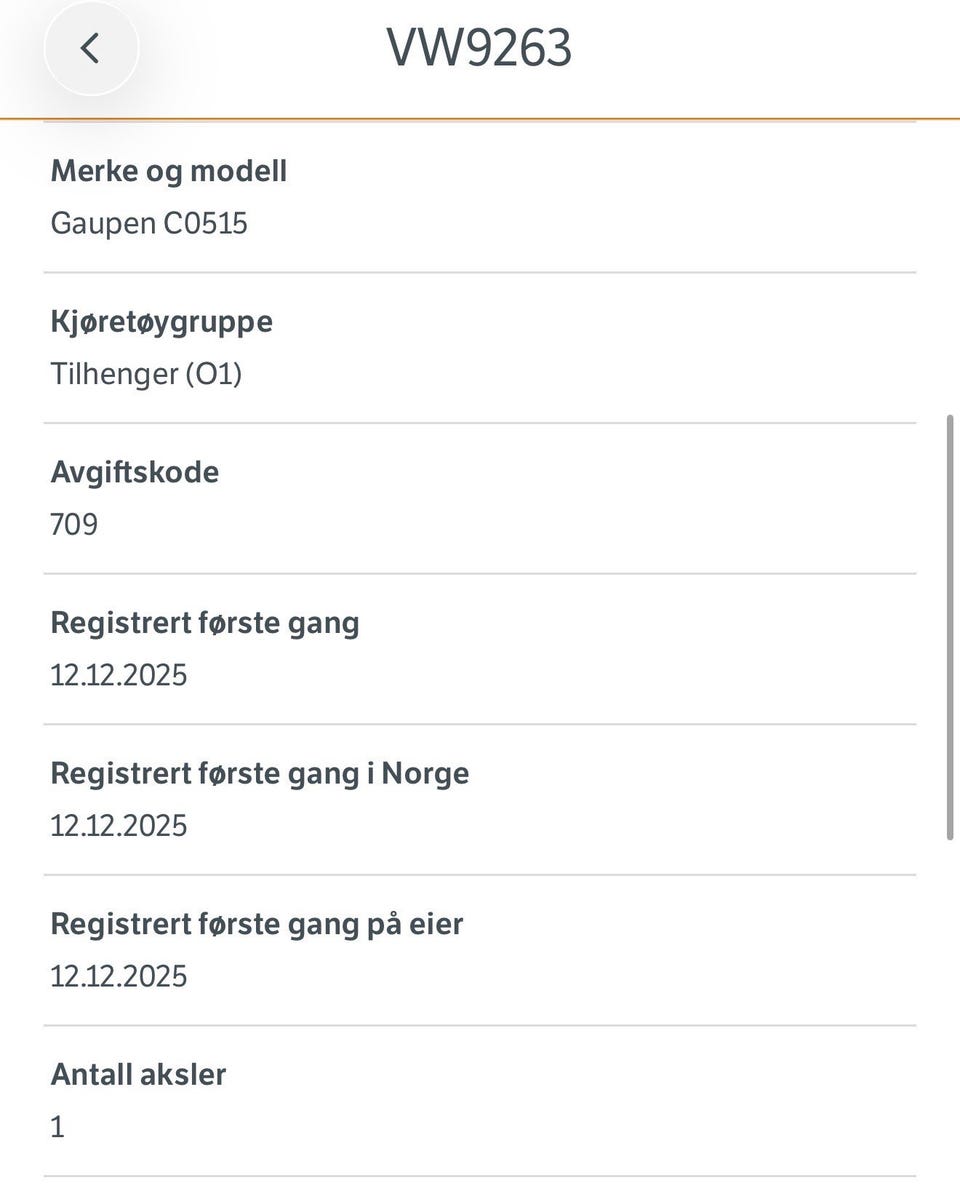Select the Merke og modell label

pyautogui.click(x=169, y=172)
